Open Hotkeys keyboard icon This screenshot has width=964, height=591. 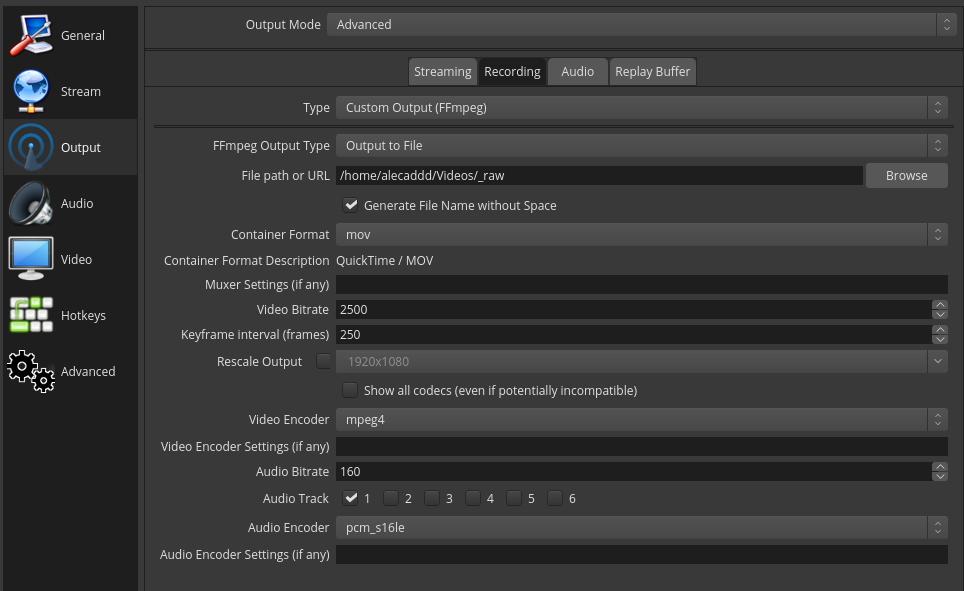pyautogui.click(x=31, y=315)
